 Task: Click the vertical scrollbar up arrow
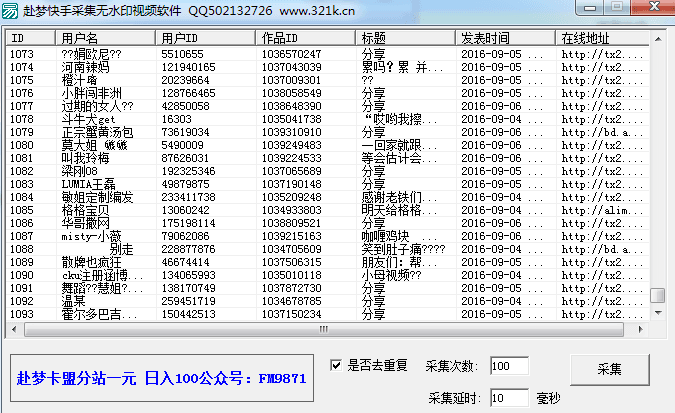pos(658,39)
